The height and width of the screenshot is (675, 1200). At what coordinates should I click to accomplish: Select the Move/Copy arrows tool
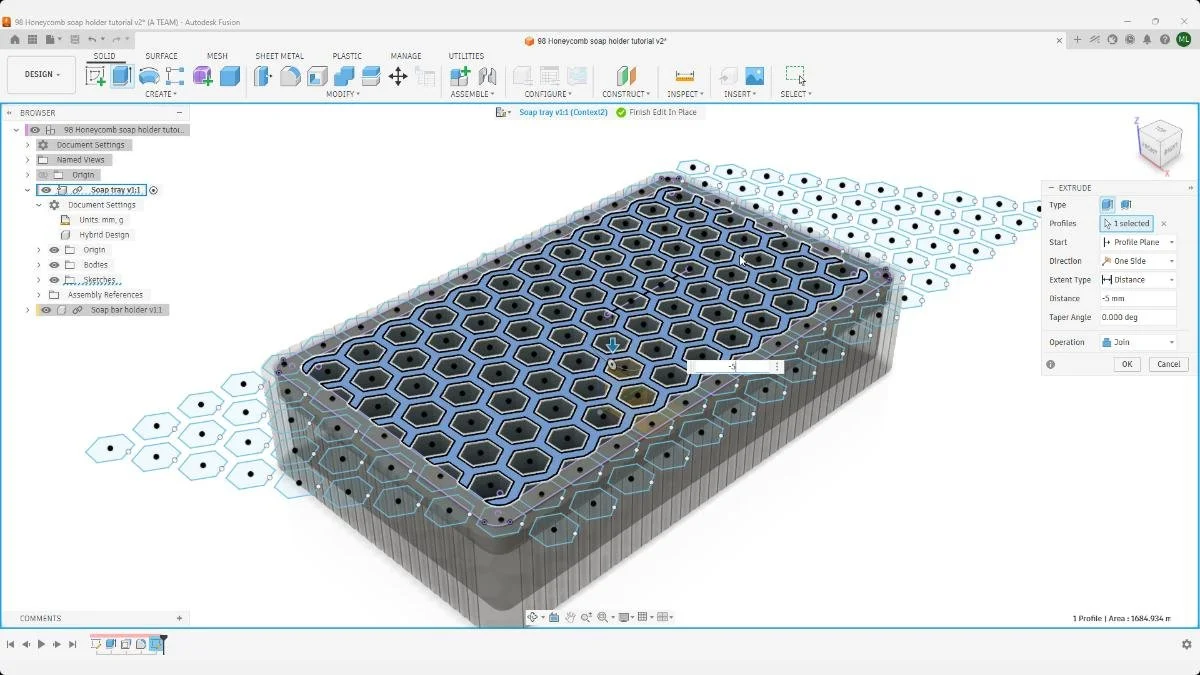coord(398,76)
